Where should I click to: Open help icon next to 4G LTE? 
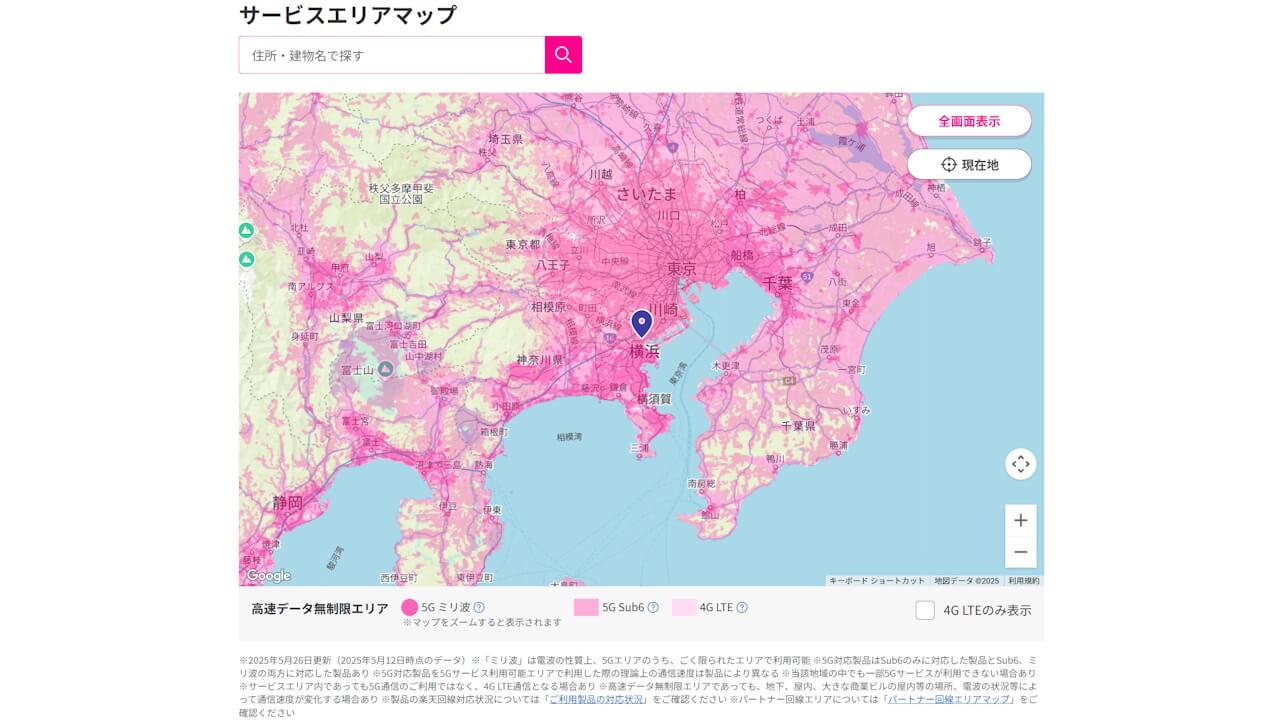742,607
